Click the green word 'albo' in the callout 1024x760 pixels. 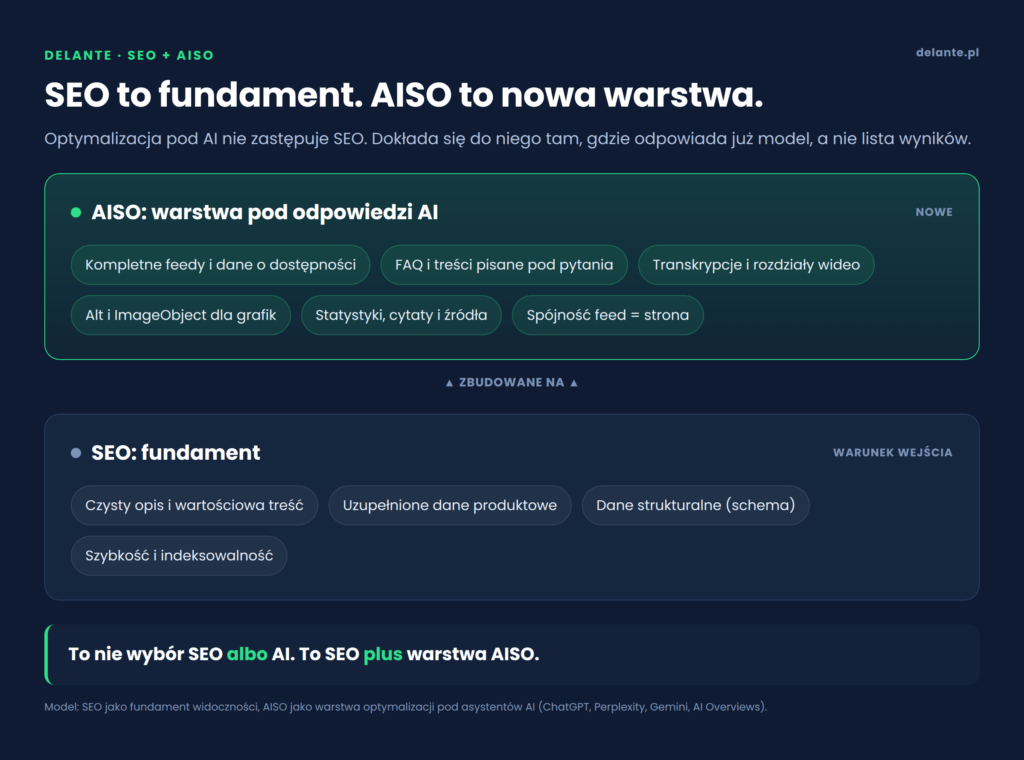[247, 654]
